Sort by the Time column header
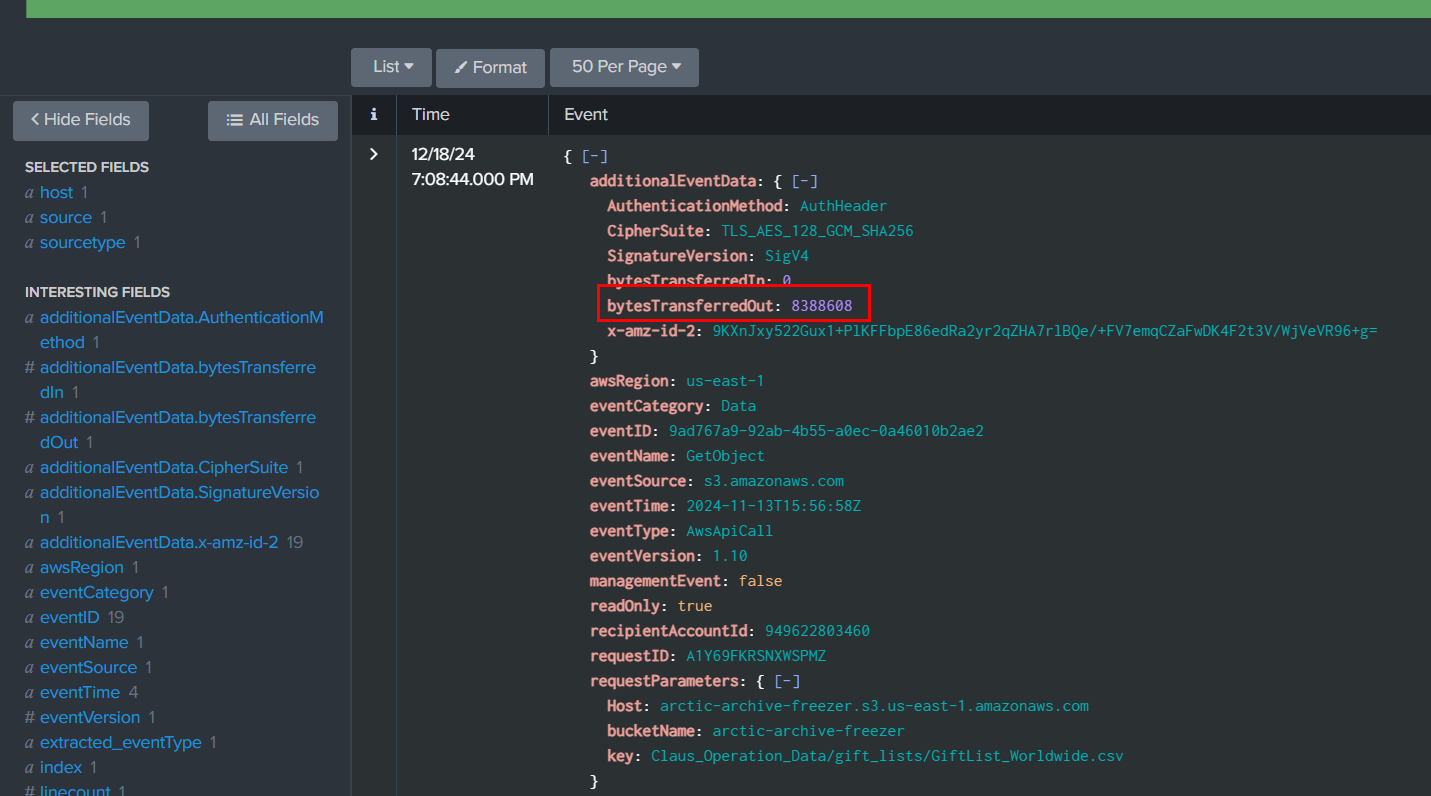 coord(431,115)
